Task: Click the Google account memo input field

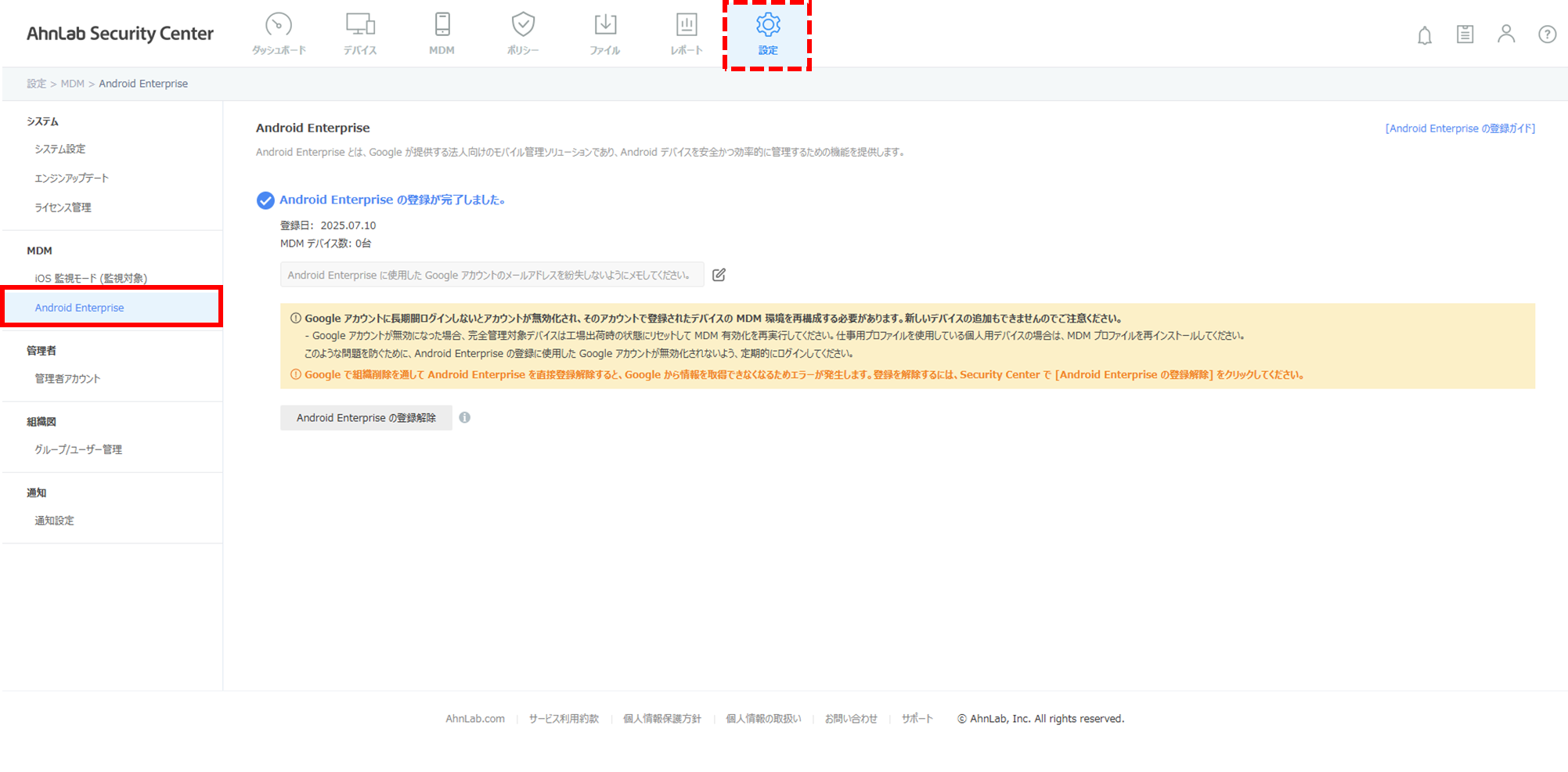Action: point(492,275)
